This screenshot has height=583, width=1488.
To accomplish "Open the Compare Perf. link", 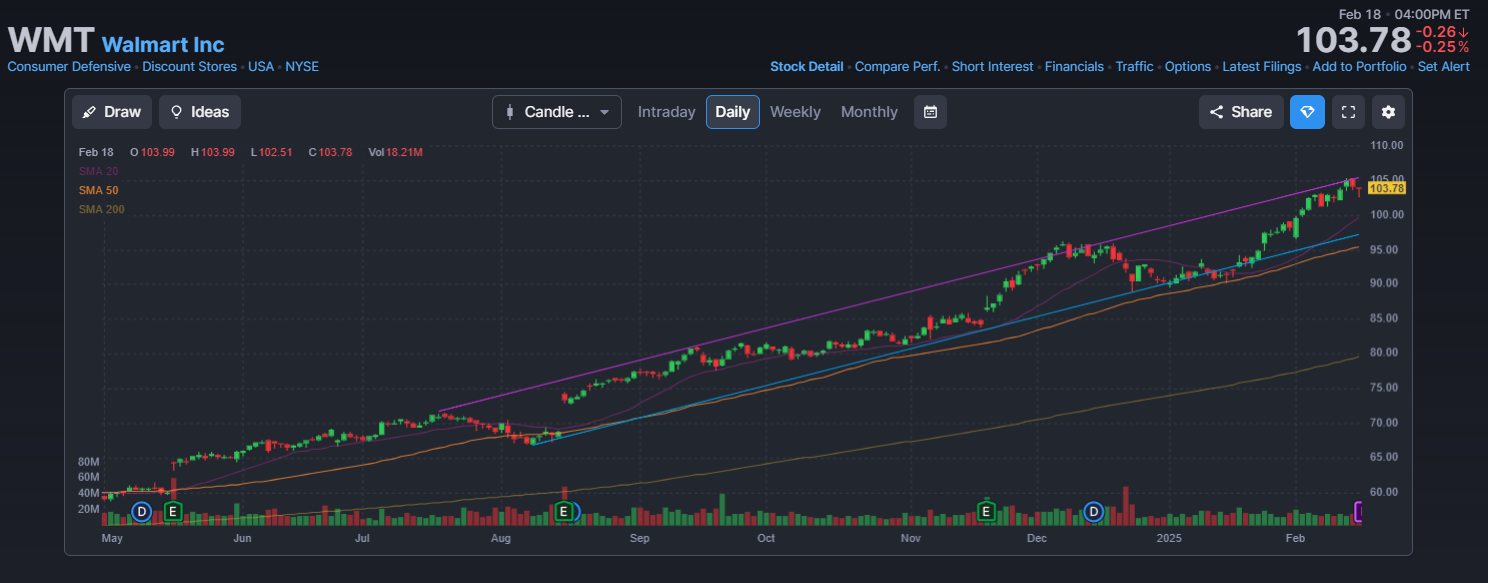I will (898, 66).
